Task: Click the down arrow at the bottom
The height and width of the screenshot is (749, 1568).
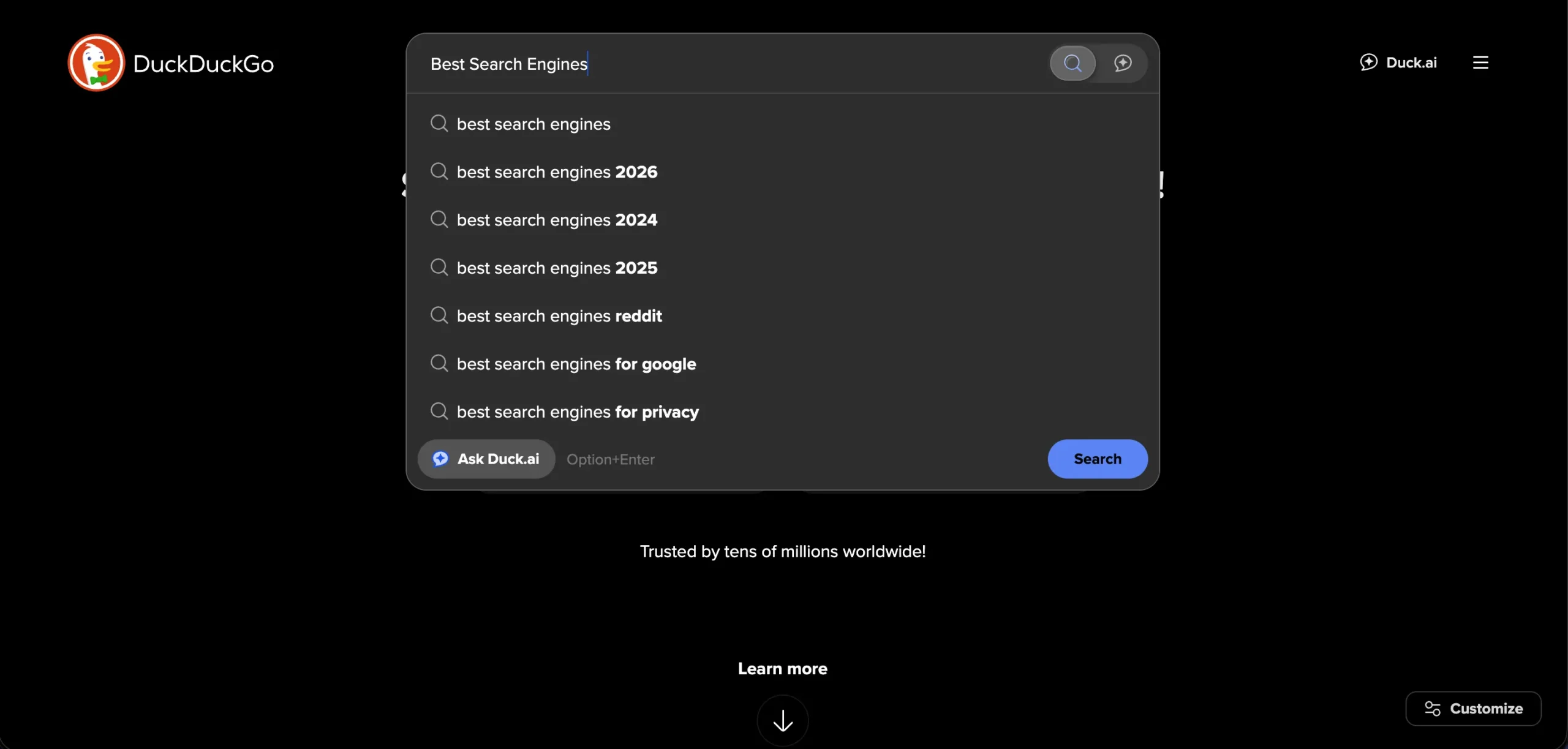Action: 783,720
